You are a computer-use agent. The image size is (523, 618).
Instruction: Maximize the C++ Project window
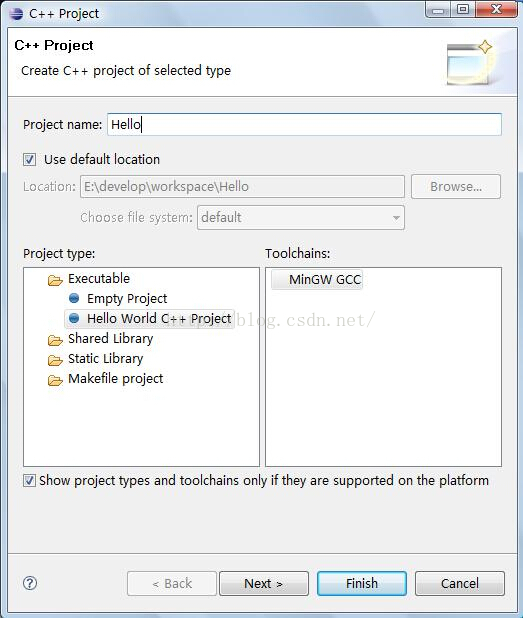click(463, 9)
